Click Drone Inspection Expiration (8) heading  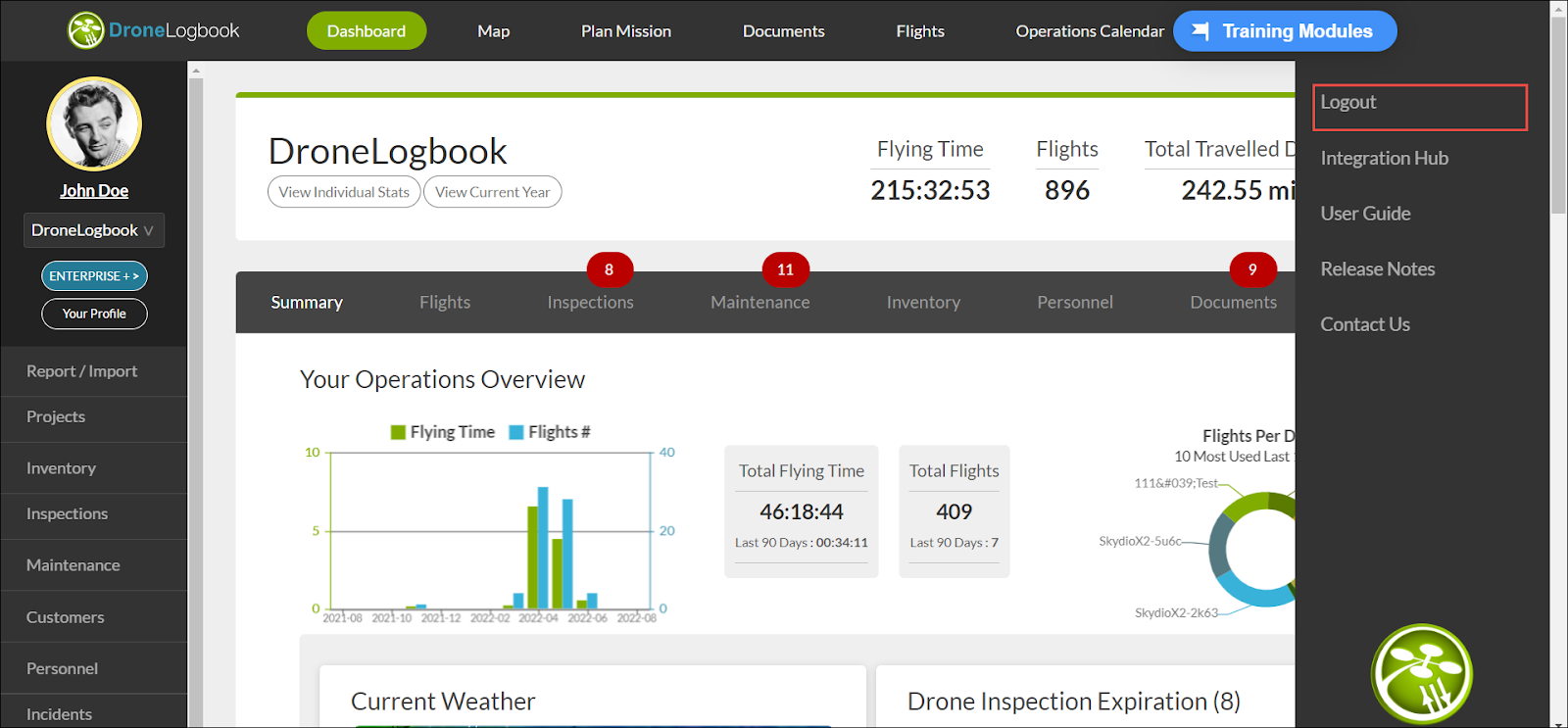click(x=1074, y=702)
